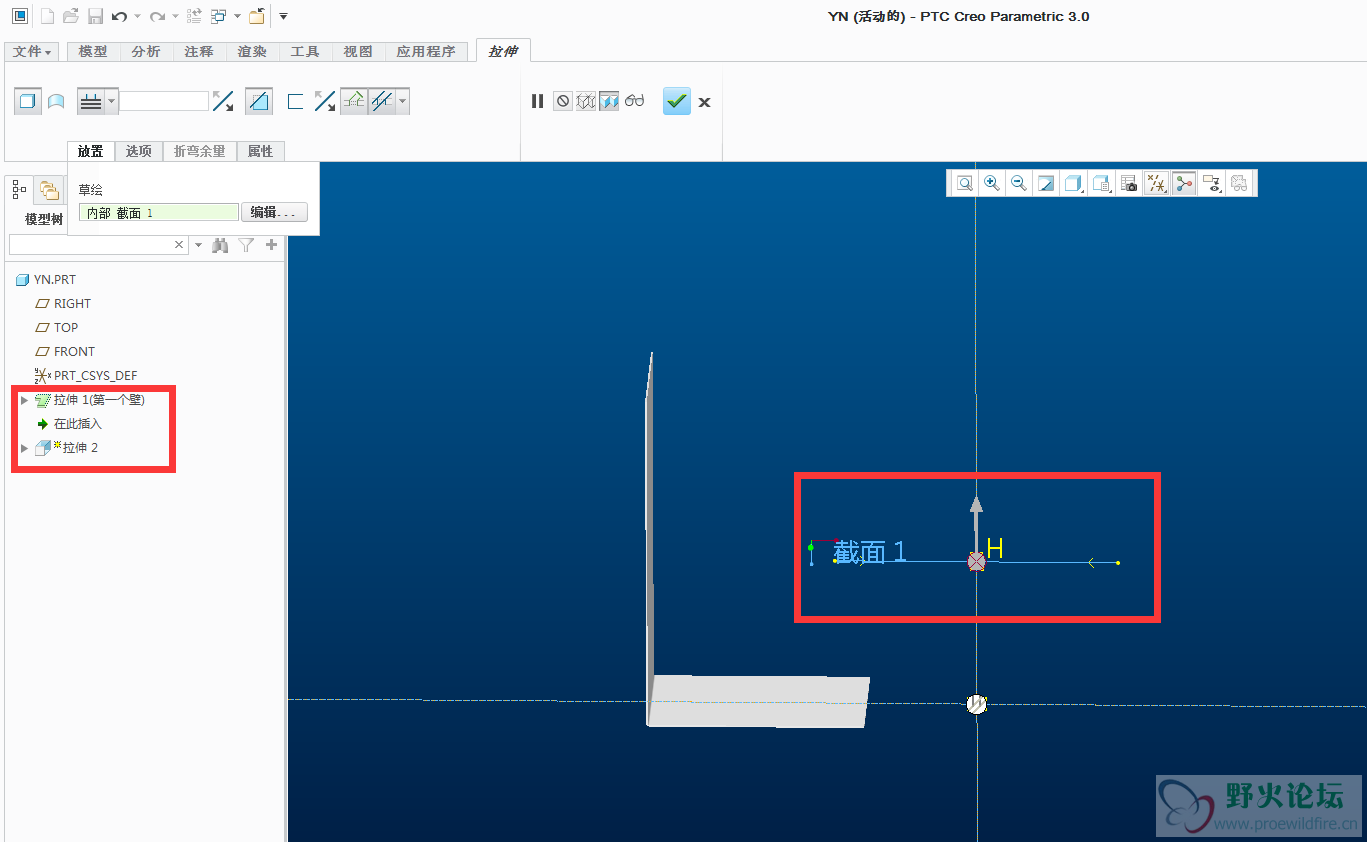Flip the thicken side direction icon
This screenshot has width=1367, height=842.
pyautogui.click(x=325, y=101)
